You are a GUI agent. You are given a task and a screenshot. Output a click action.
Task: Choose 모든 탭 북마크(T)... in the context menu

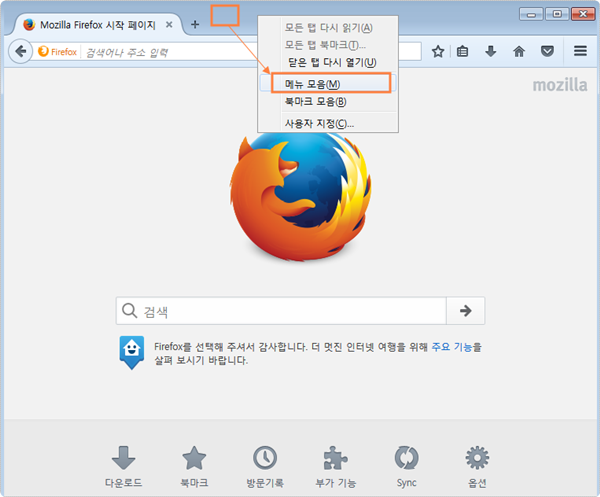(x=328, y=45)
